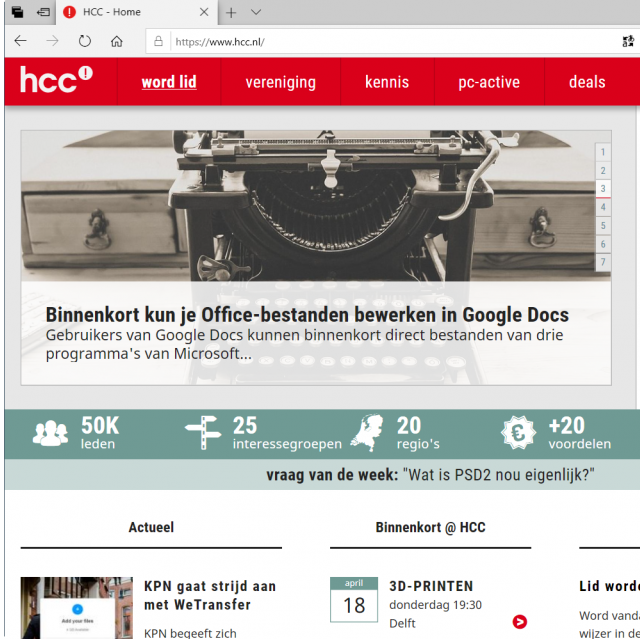Screen dimensions: 640x640
Task: Click red arrow next to Delft event
Action: 520,622
